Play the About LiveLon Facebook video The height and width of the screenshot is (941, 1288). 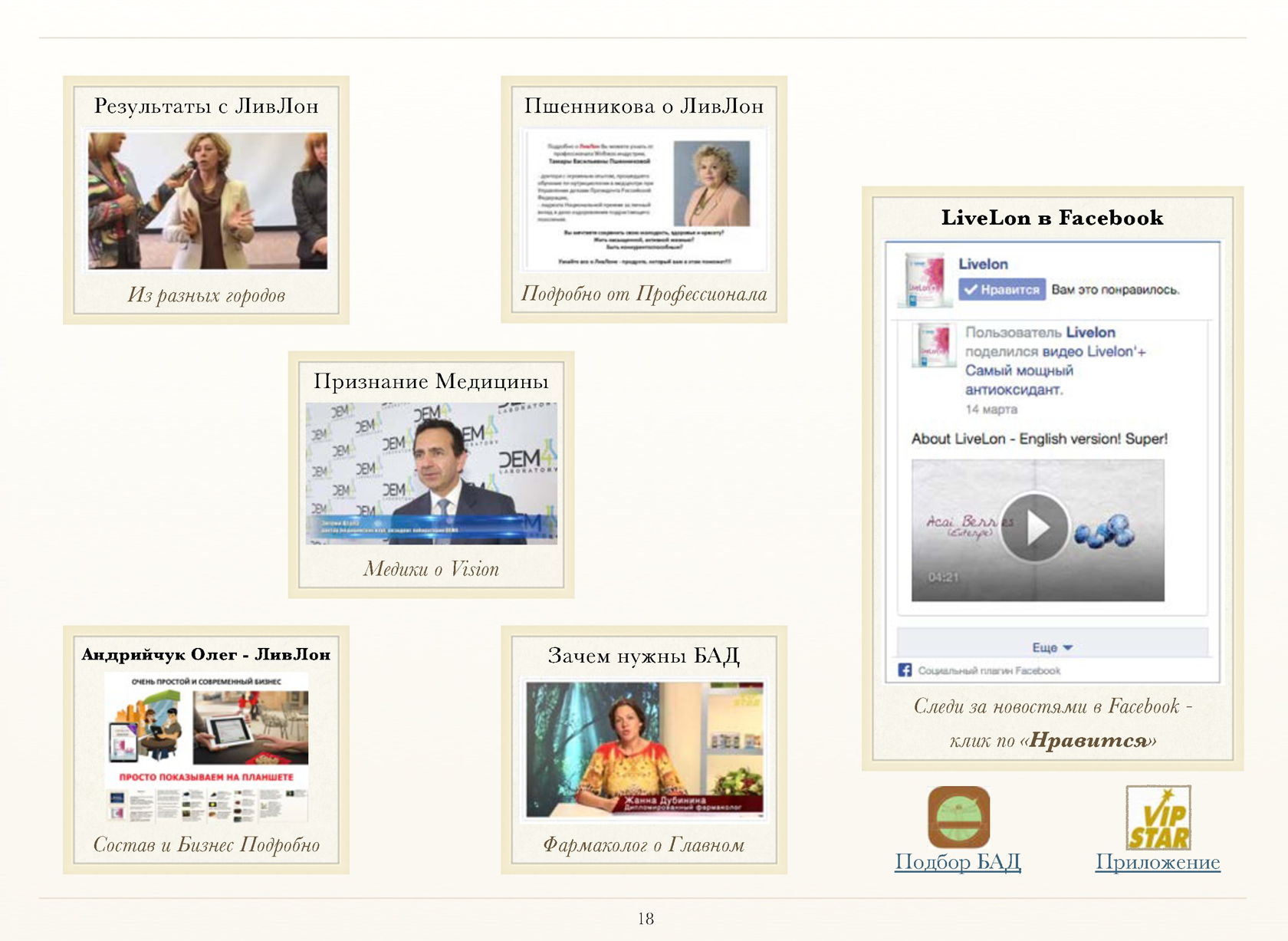pyautogui.click(x=1035, y=528)
